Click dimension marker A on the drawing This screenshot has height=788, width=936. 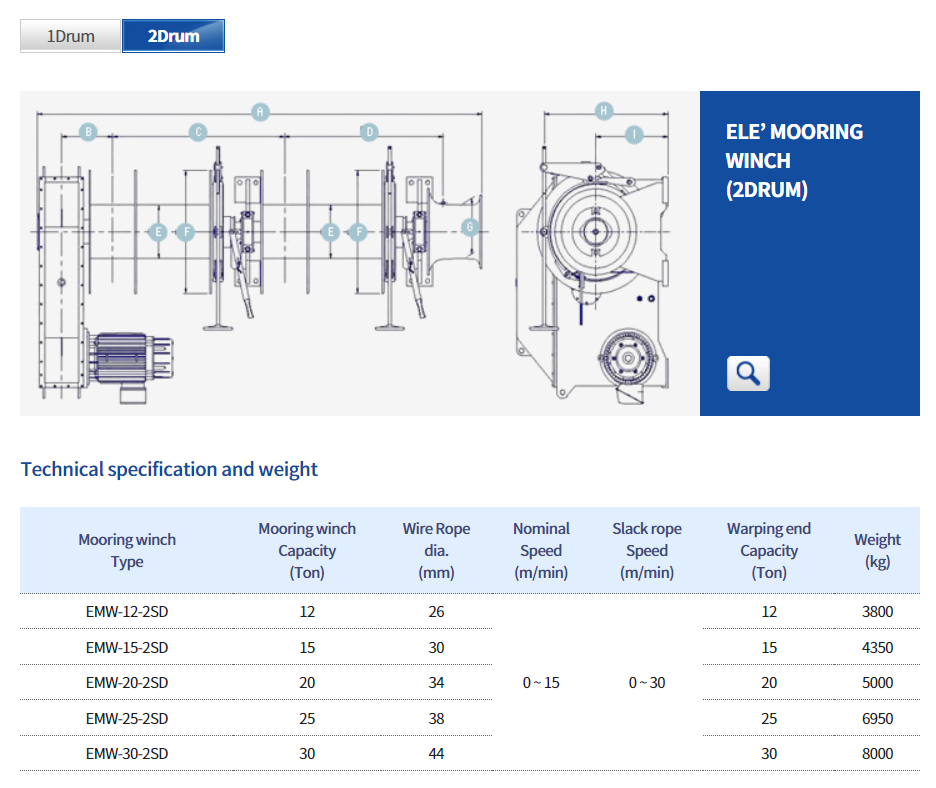tap(260, 112)
